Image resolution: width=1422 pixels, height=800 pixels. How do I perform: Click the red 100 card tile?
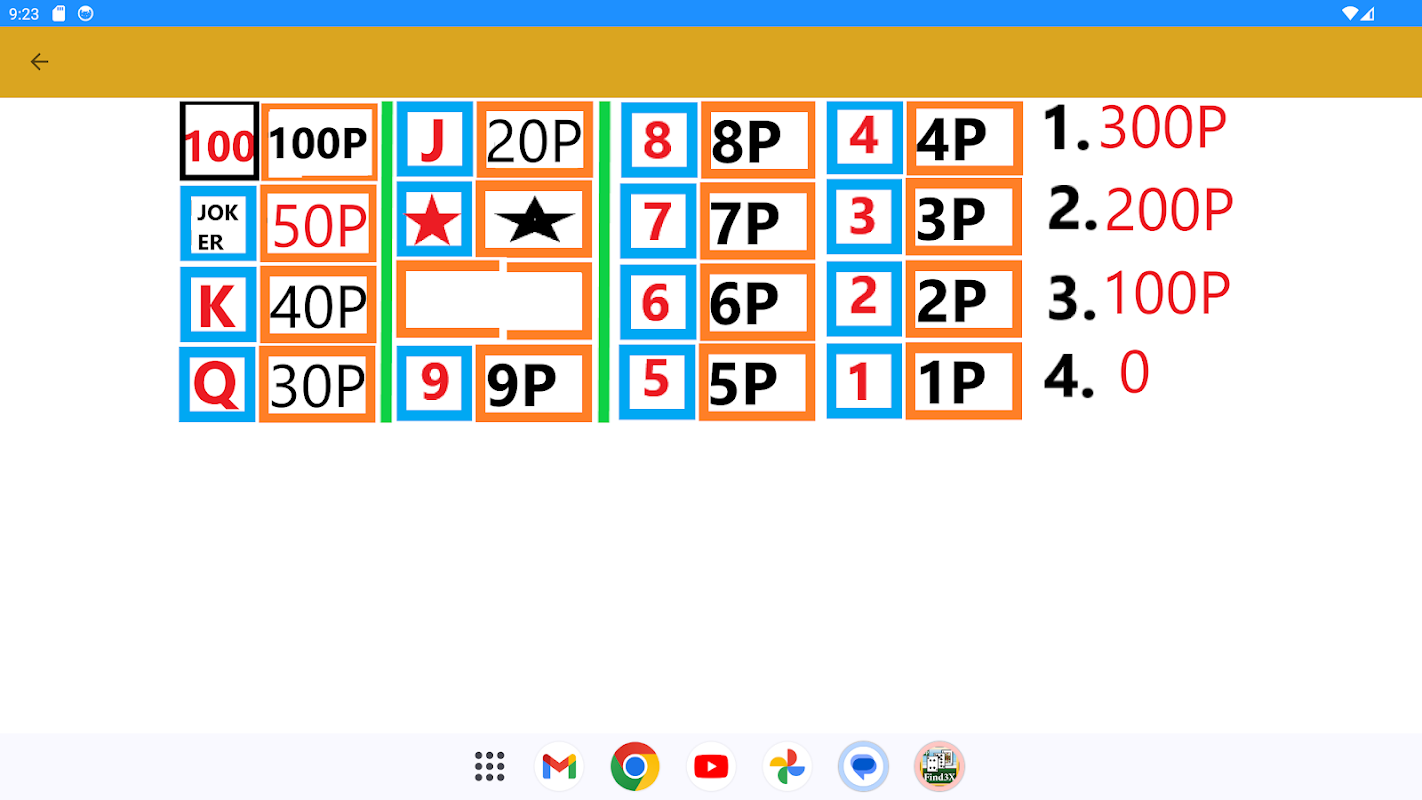click(x=219, y=142)
